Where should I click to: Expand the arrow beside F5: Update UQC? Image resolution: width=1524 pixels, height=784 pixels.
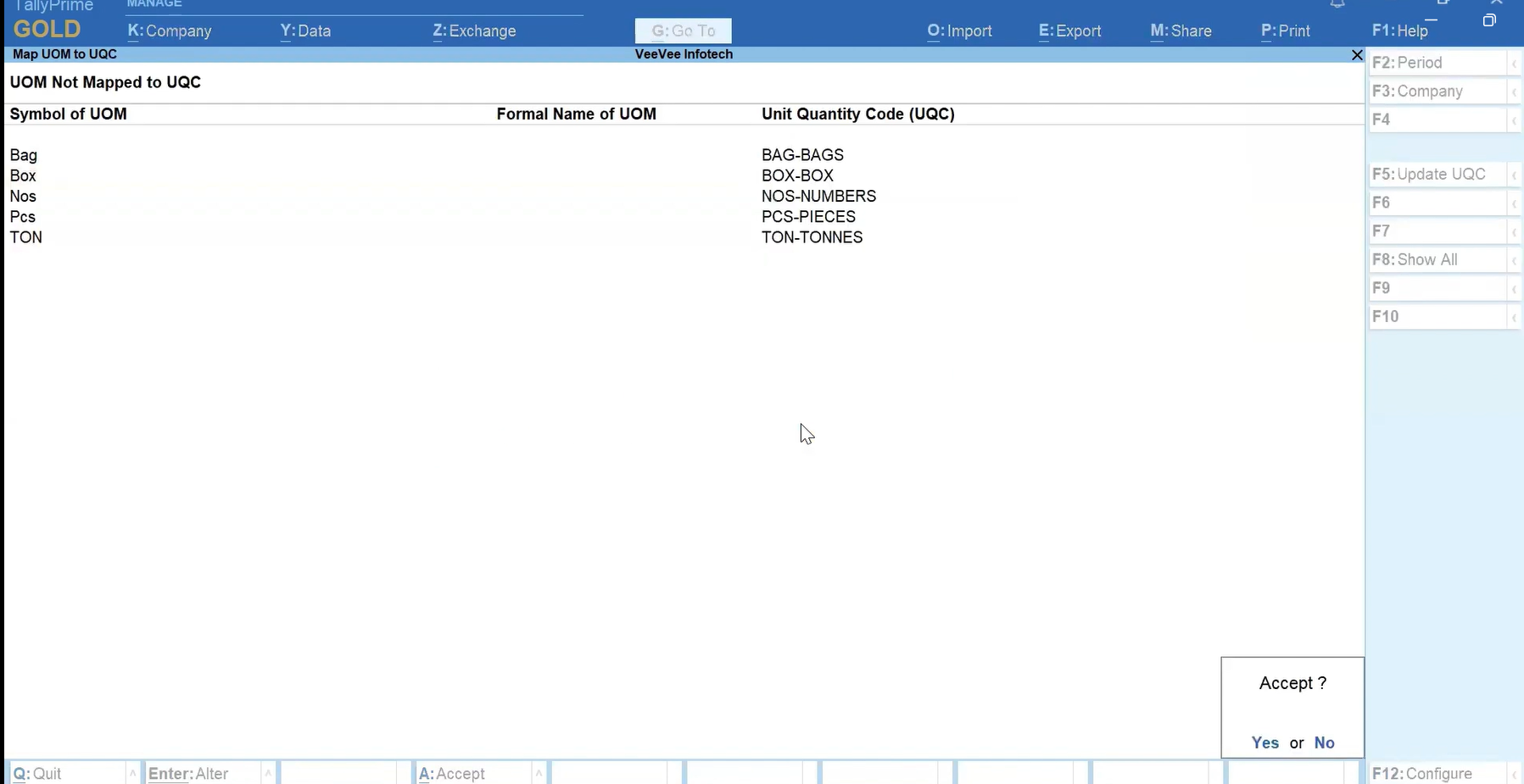(x=1514, y=175)
